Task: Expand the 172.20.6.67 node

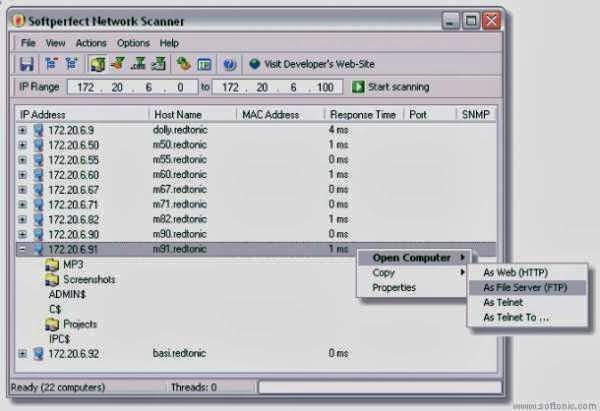Action: [x=23, y=190]
